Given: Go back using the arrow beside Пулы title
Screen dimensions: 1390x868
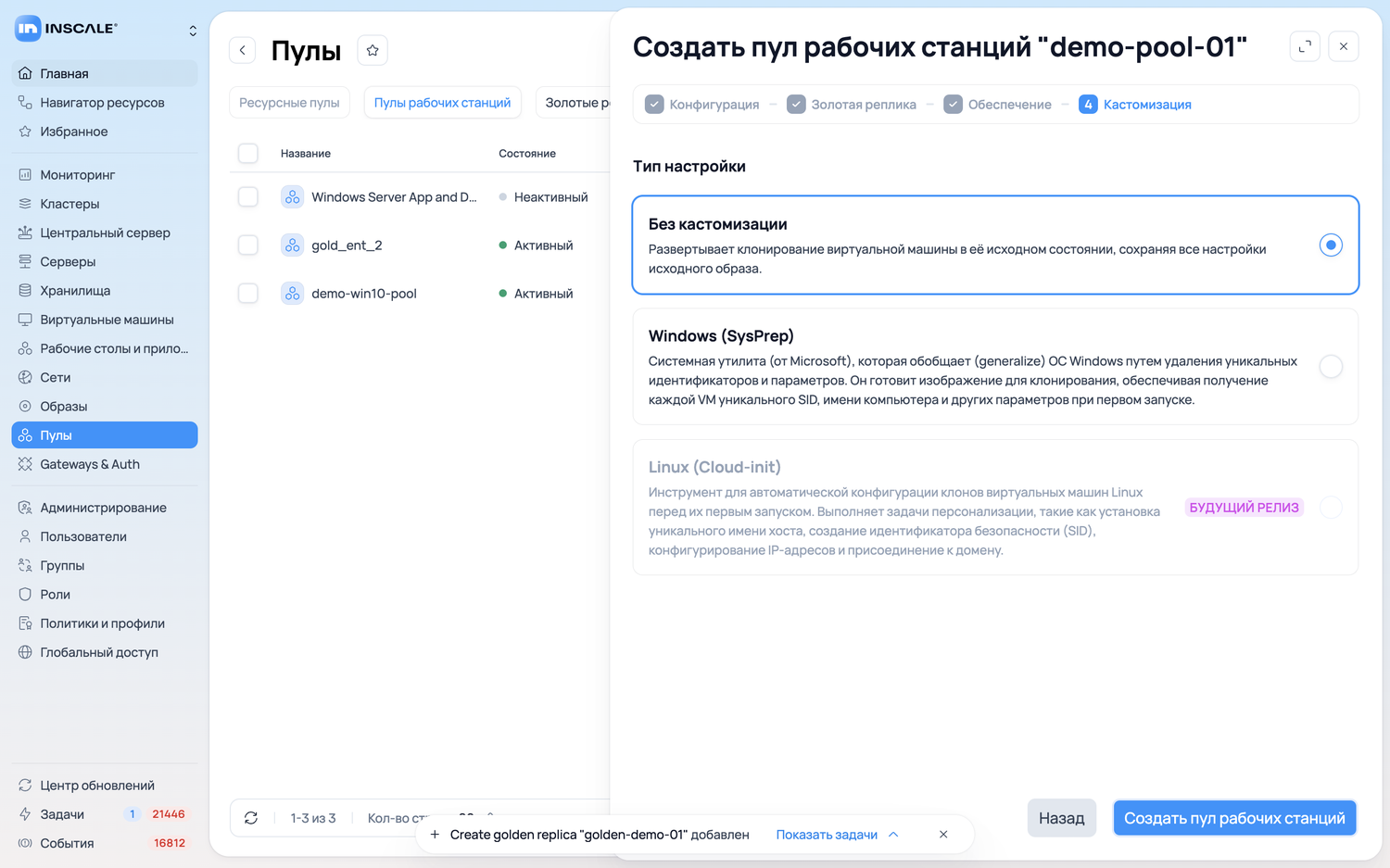Looking at the screenshot, I should [x=243, y=50].
